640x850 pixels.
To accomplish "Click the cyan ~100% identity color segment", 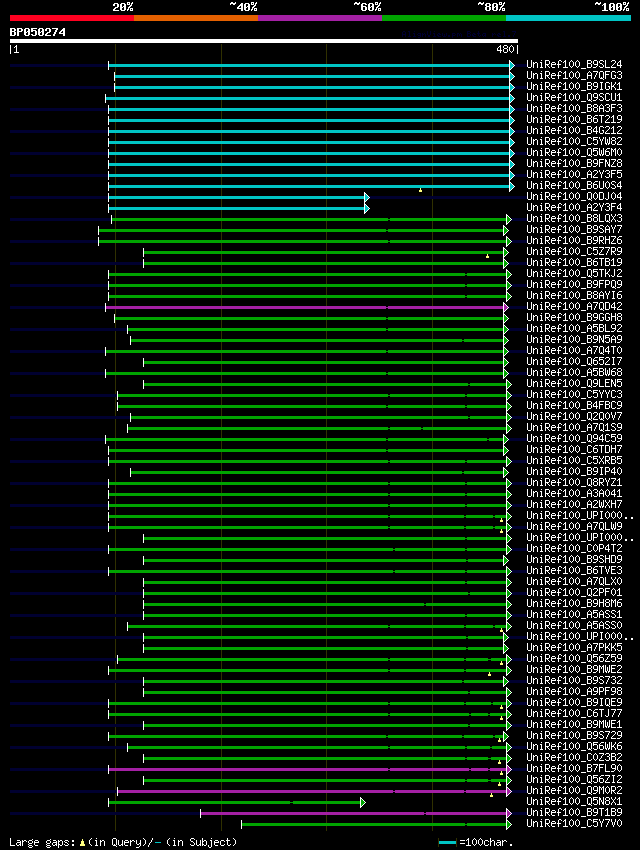I will pyautogui.click(x=568, y=18).
